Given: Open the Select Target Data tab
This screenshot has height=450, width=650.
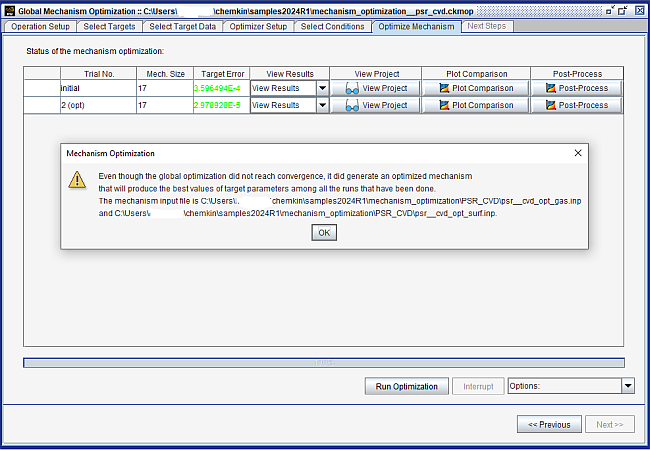Looking at the screenshot, I should coord(182,27).
